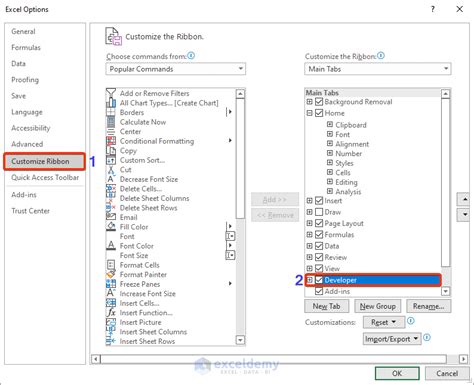Screen dimensions: 474x385
Task: Click the Custom Sort icon
Action: (x=111, y=160)
